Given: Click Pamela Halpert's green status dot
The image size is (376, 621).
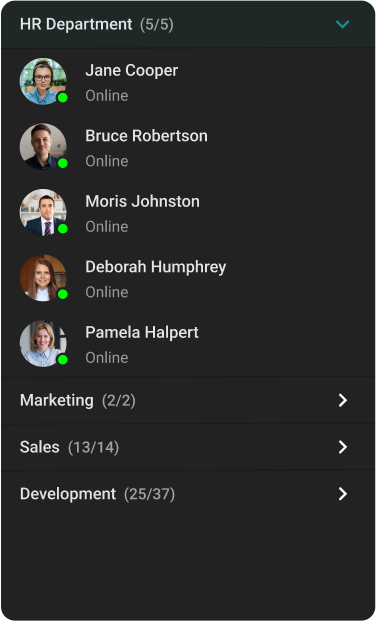Looking at the screenshot, I should (x=63, y=360).
